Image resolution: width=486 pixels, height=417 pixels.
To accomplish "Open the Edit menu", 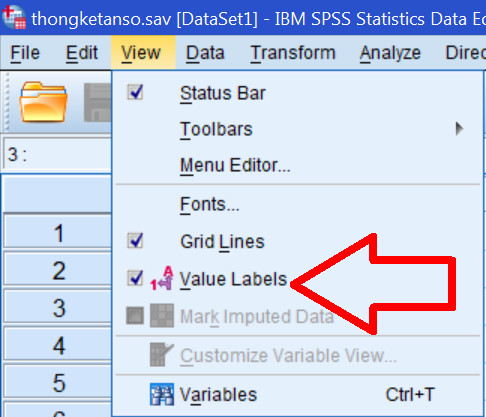I will pos(82,53).
